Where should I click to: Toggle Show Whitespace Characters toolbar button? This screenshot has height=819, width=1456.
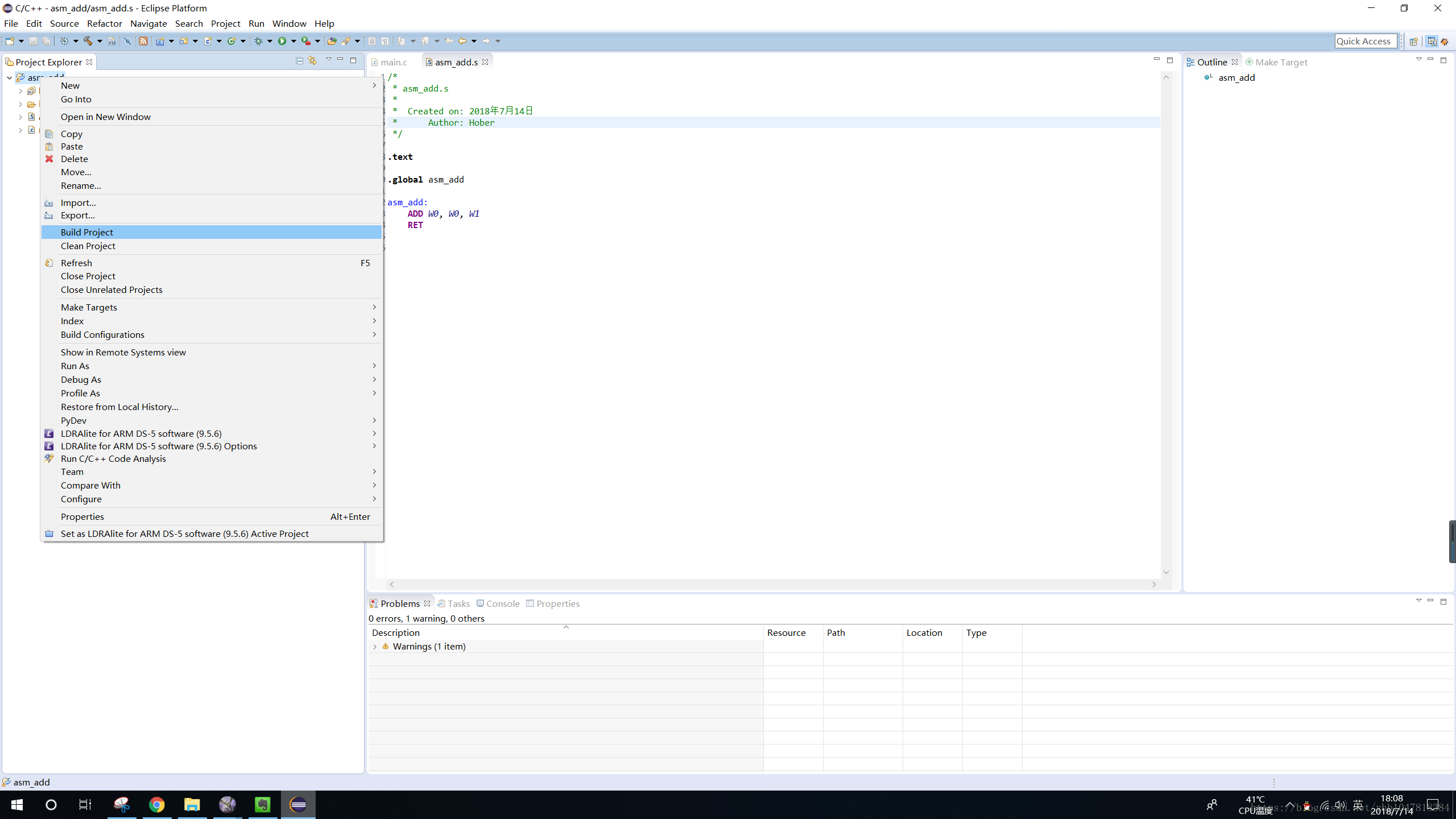(385, 41)
